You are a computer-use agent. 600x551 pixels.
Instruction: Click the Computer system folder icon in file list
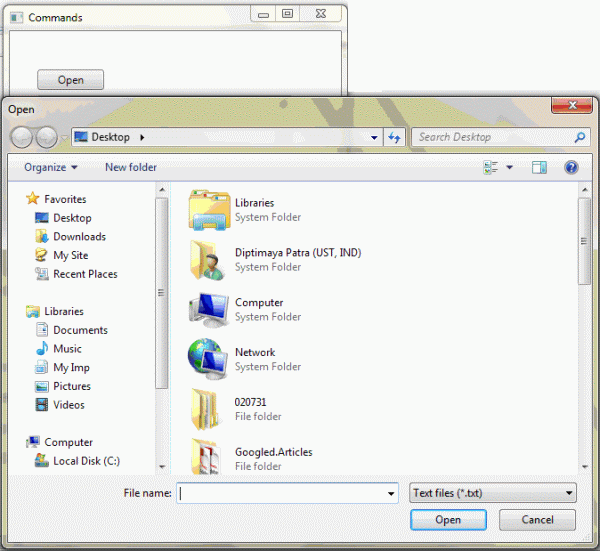tap(209, 310)
